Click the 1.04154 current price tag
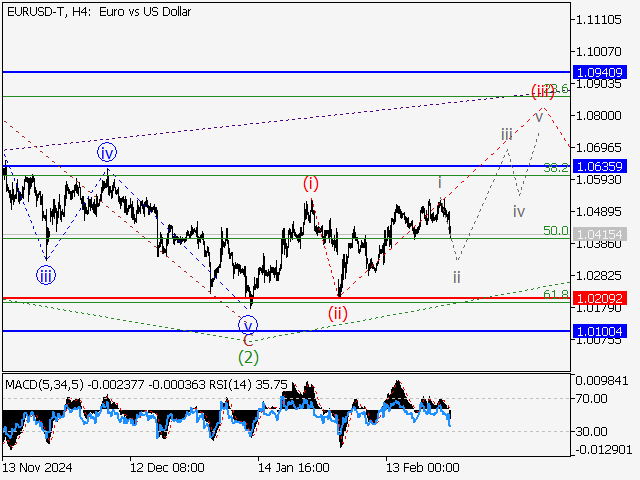Screen dimensions: 640x480 599,233
